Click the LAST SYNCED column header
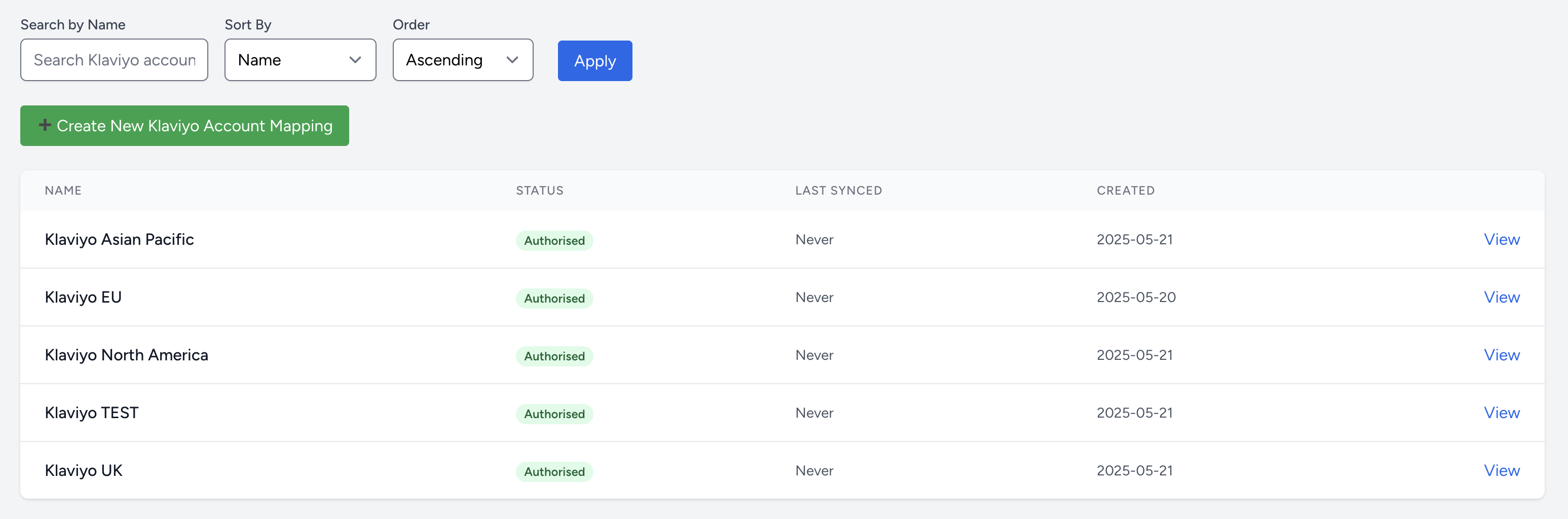Screen dimensions: 1568x519 [x=838, y=190]
